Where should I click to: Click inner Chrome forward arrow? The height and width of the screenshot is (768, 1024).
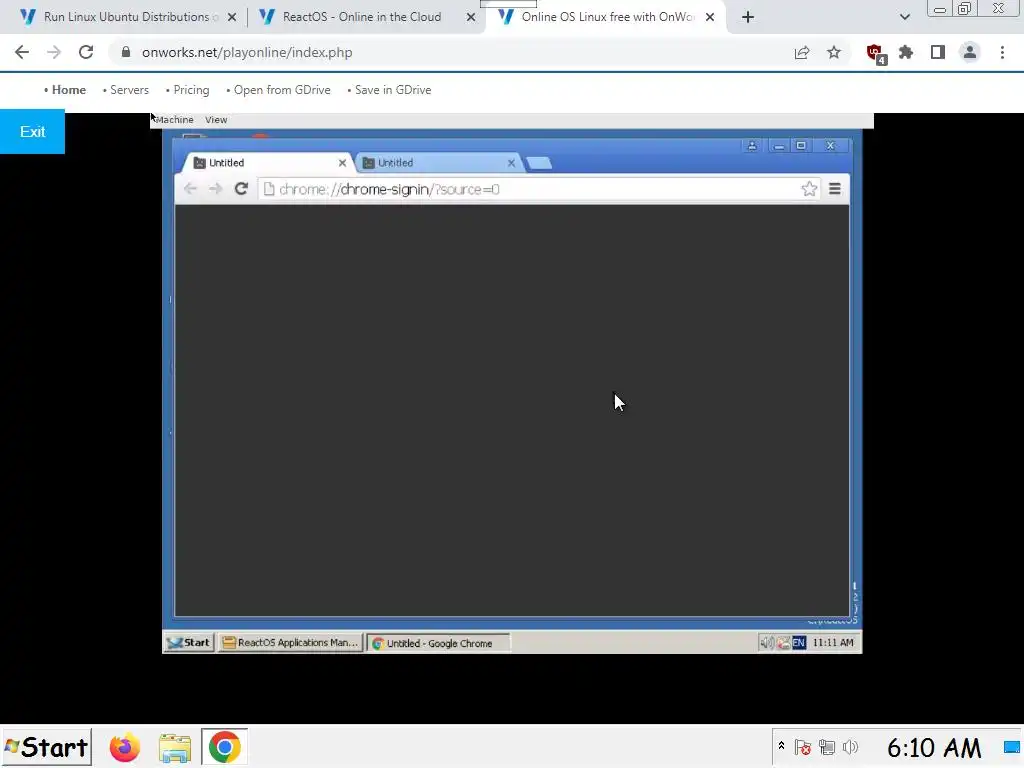[216, 189]
